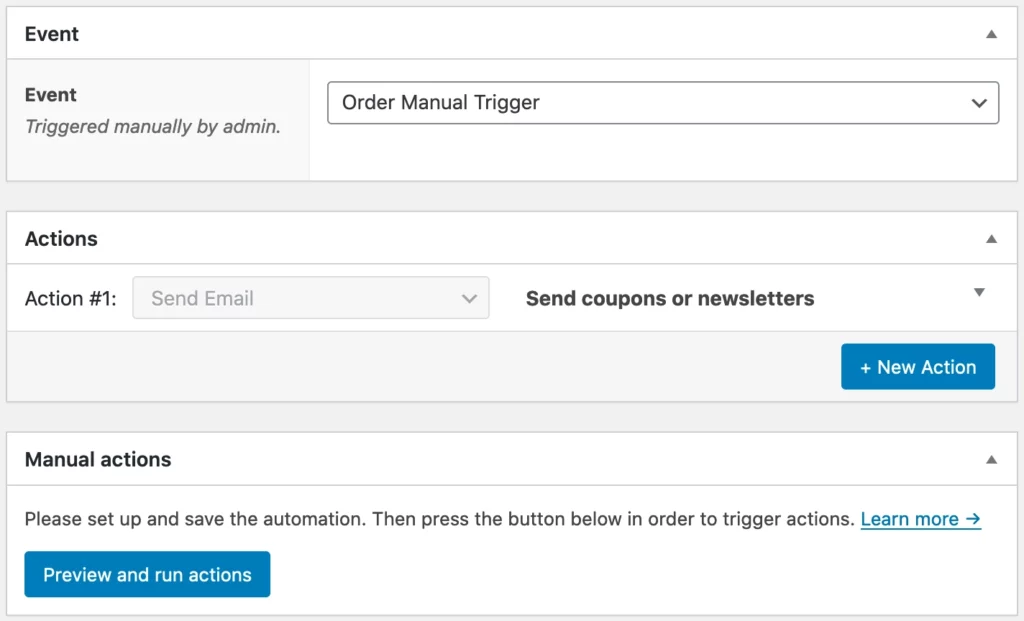Add a new action with + New Action
This screenshot has width=1024, height=621.
pyautogui.click(x=917, y=366)
